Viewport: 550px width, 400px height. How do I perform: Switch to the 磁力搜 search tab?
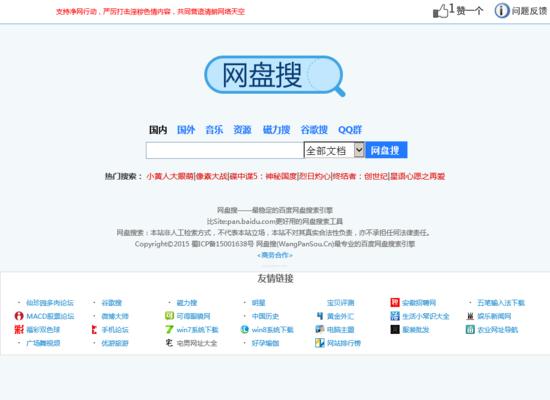pos(276,130)
